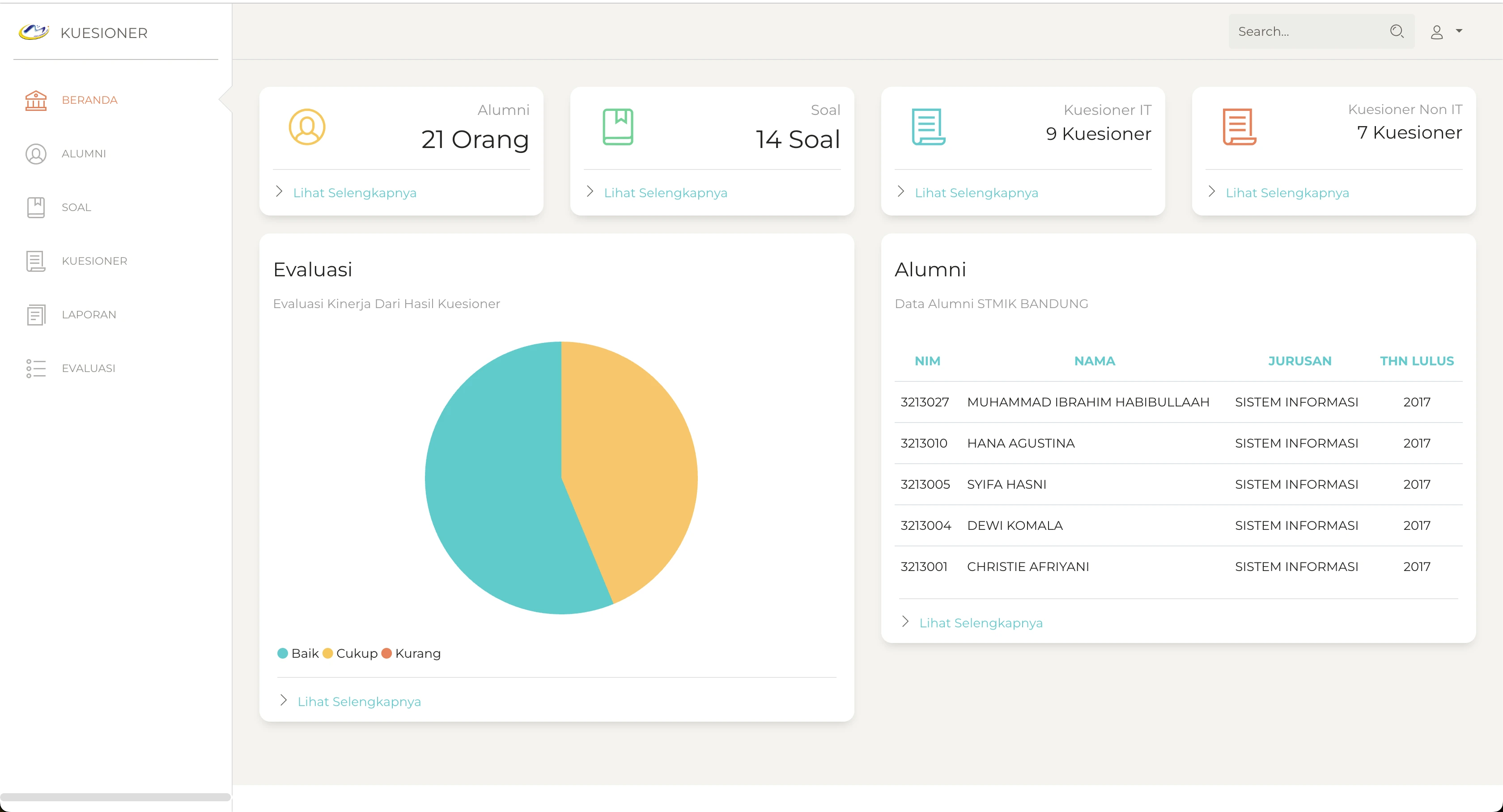Click chevron in Alumni count card

point(279,191)
